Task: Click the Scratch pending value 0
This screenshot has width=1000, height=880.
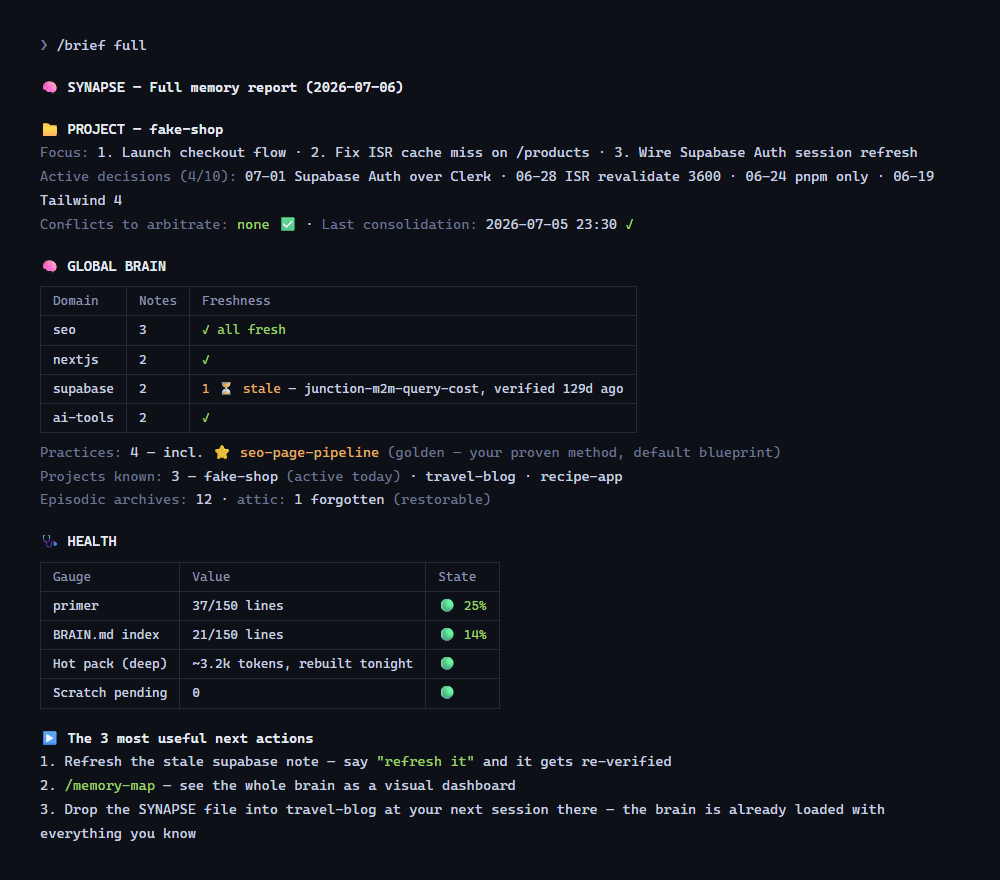Action: (196, 693)
